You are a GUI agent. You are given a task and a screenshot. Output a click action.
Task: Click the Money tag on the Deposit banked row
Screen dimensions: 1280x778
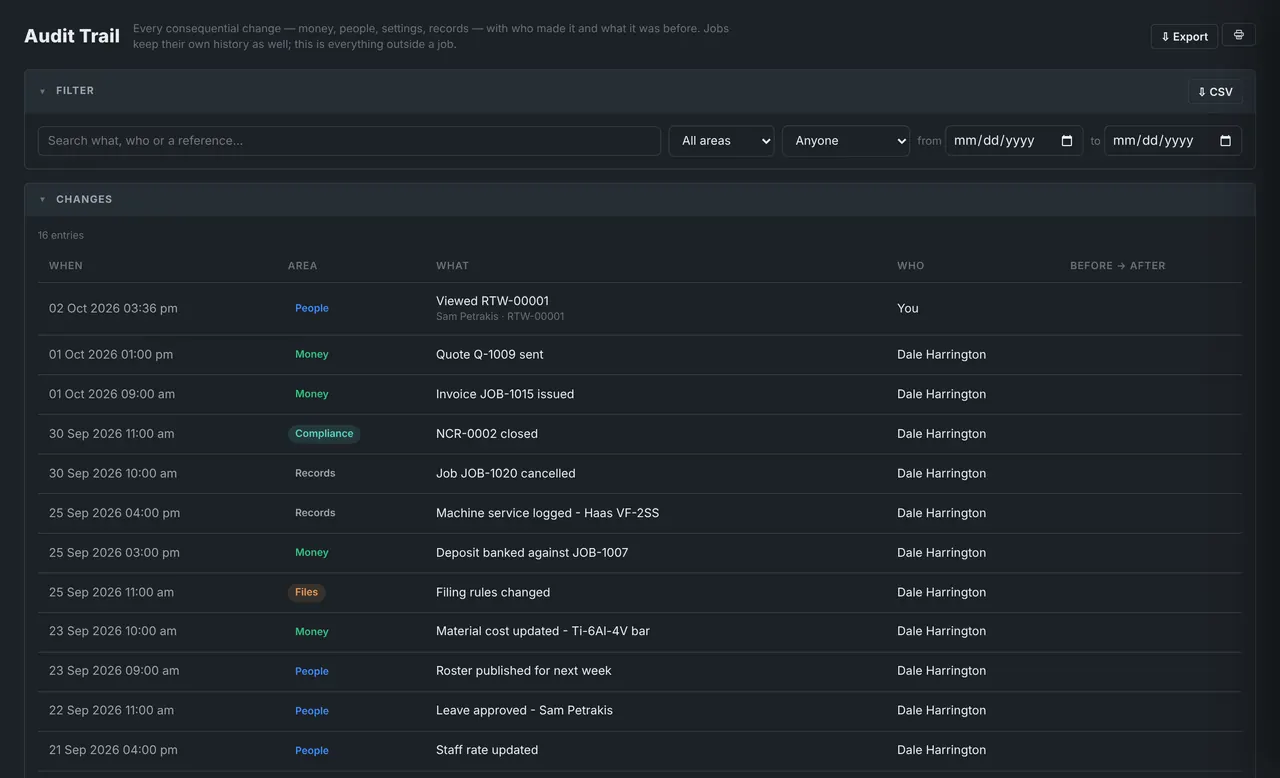click(x=312, y=553)
